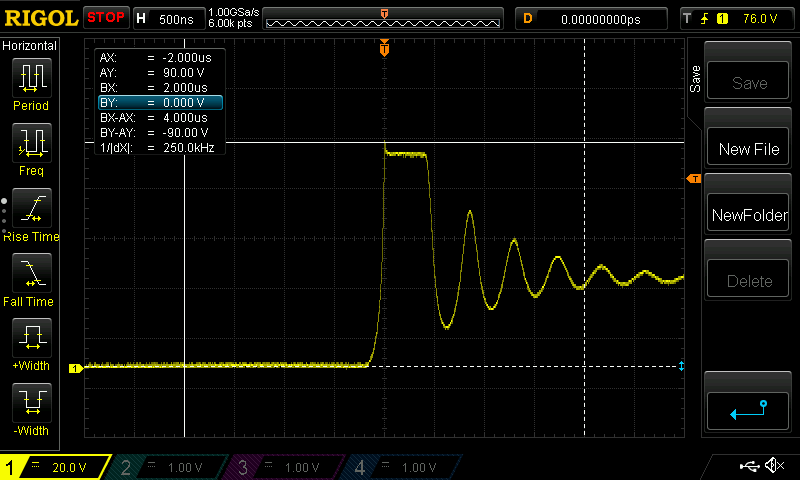Click the BX cursor value 2.000us

pyautogui.click(x=185, y=88)
